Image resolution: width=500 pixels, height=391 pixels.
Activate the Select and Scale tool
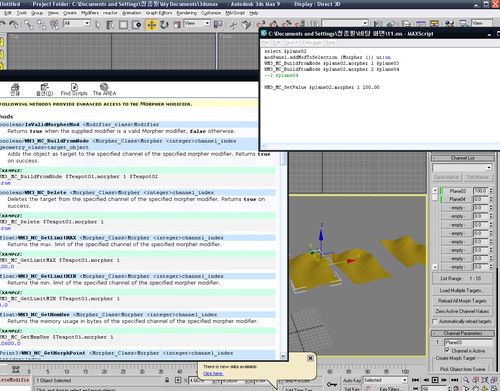177,25
